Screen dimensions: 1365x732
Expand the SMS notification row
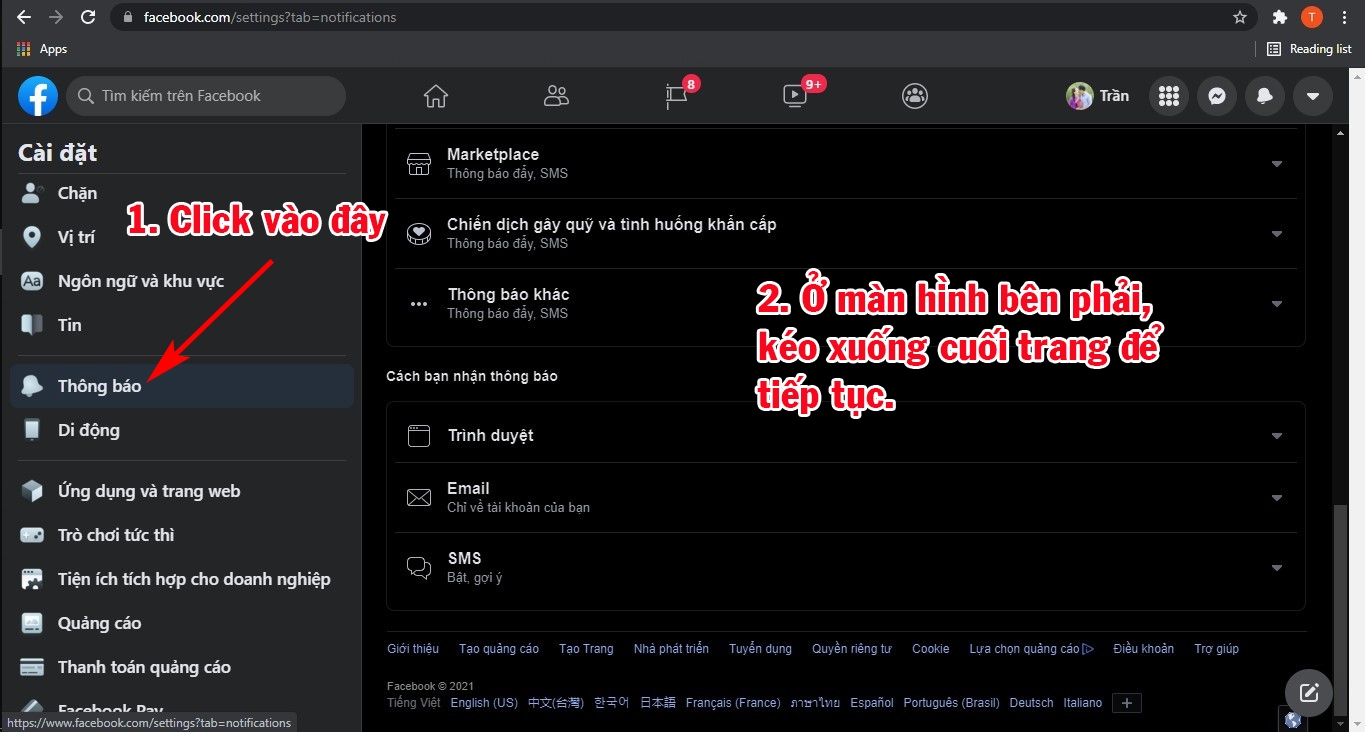coord(846,568)
